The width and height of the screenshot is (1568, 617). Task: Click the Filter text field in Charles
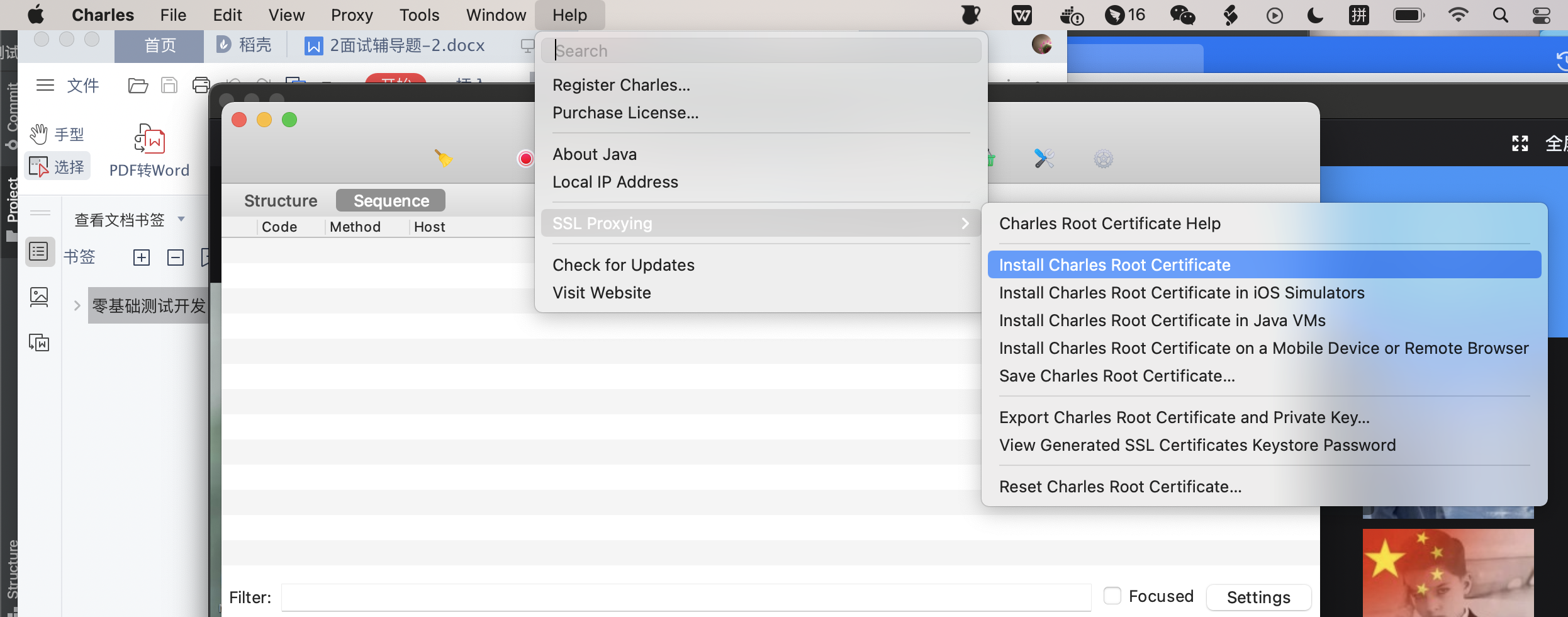(686, 597)
